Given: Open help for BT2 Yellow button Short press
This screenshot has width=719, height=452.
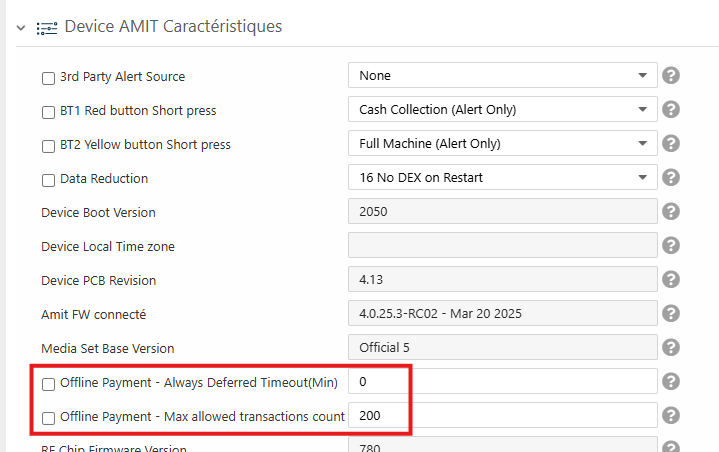Looking at the screenshot, I should 671,143.
